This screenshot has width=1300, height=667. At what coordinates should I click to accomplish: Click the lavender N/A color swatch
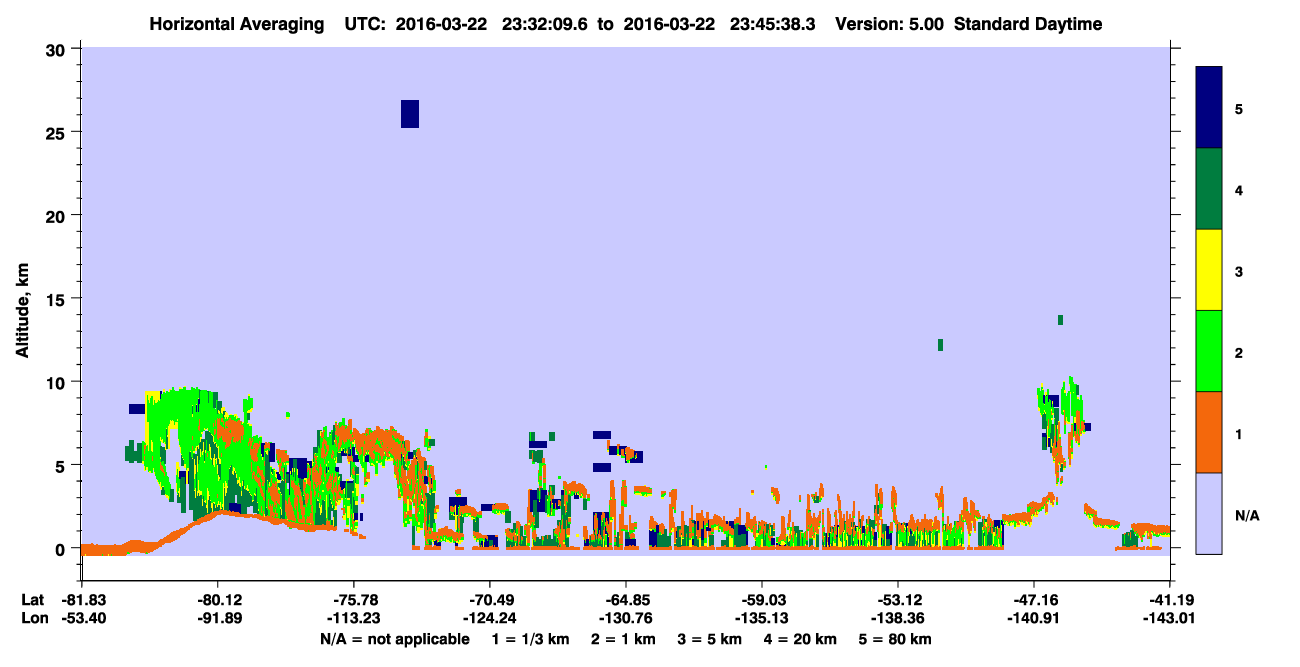pos(1209,513)
